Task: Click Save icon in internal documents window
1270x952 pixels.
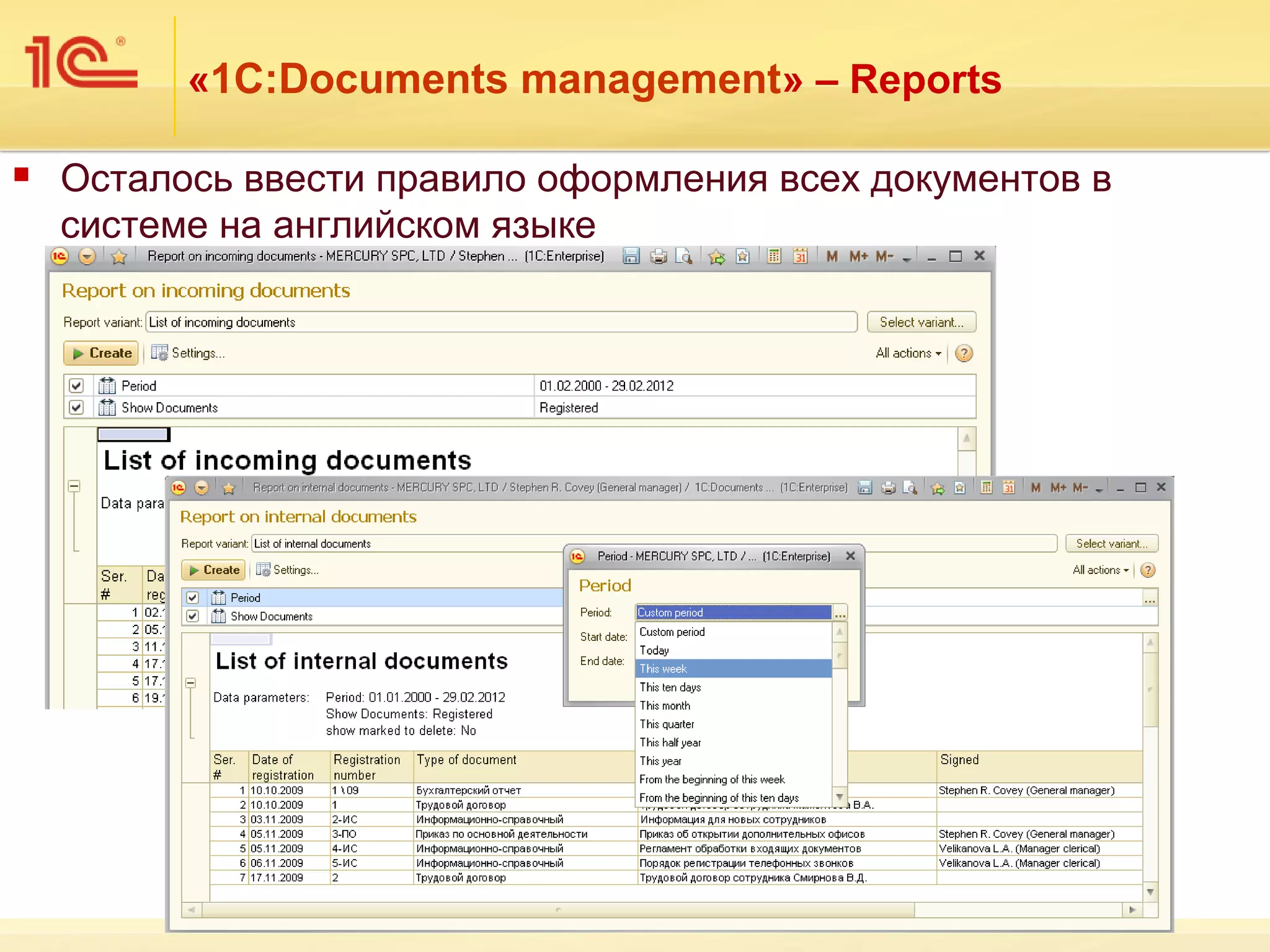Action: [865, 488]
